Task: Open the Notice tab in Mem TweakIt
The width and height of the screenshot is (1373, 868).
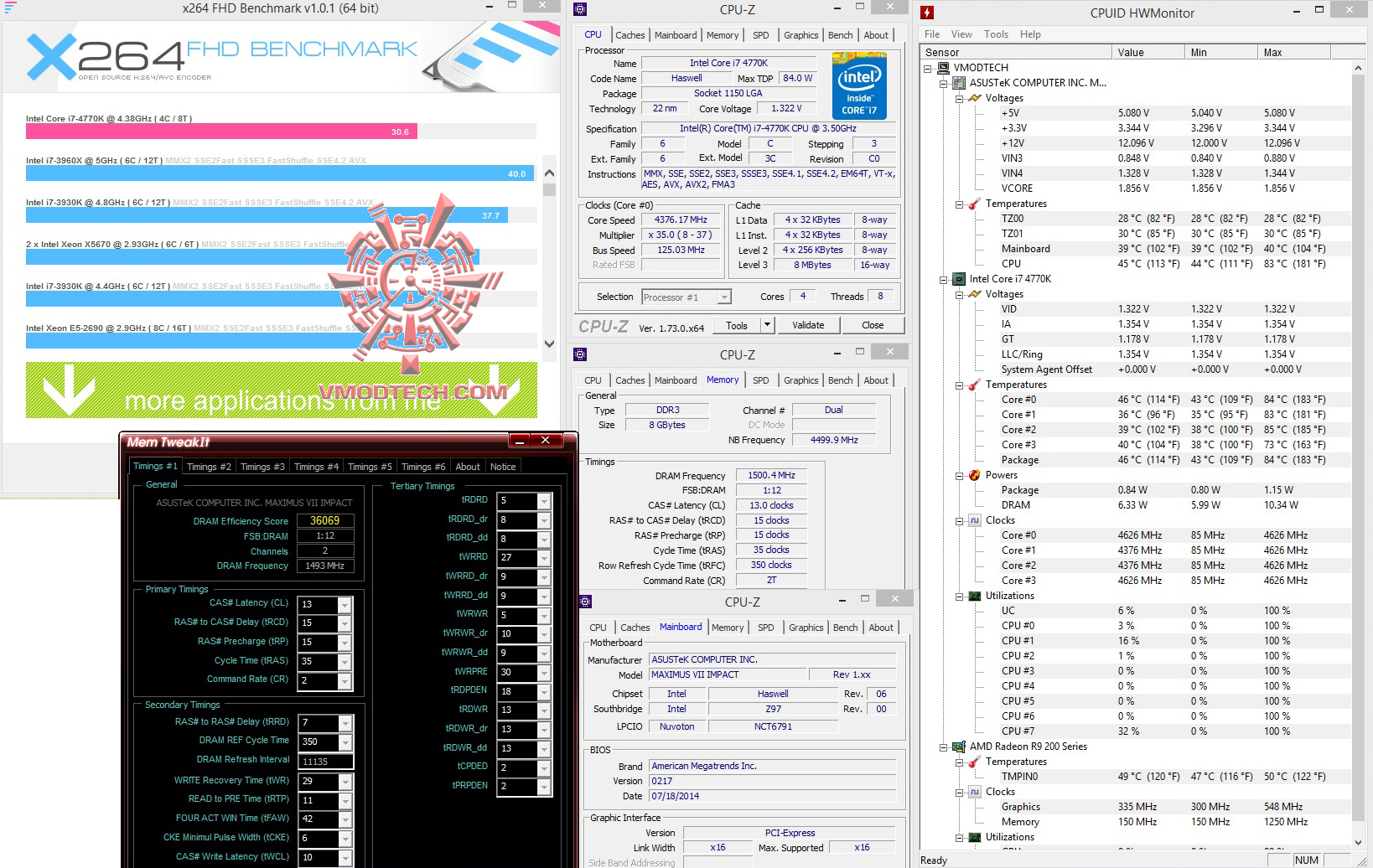Action: point(503,467)
